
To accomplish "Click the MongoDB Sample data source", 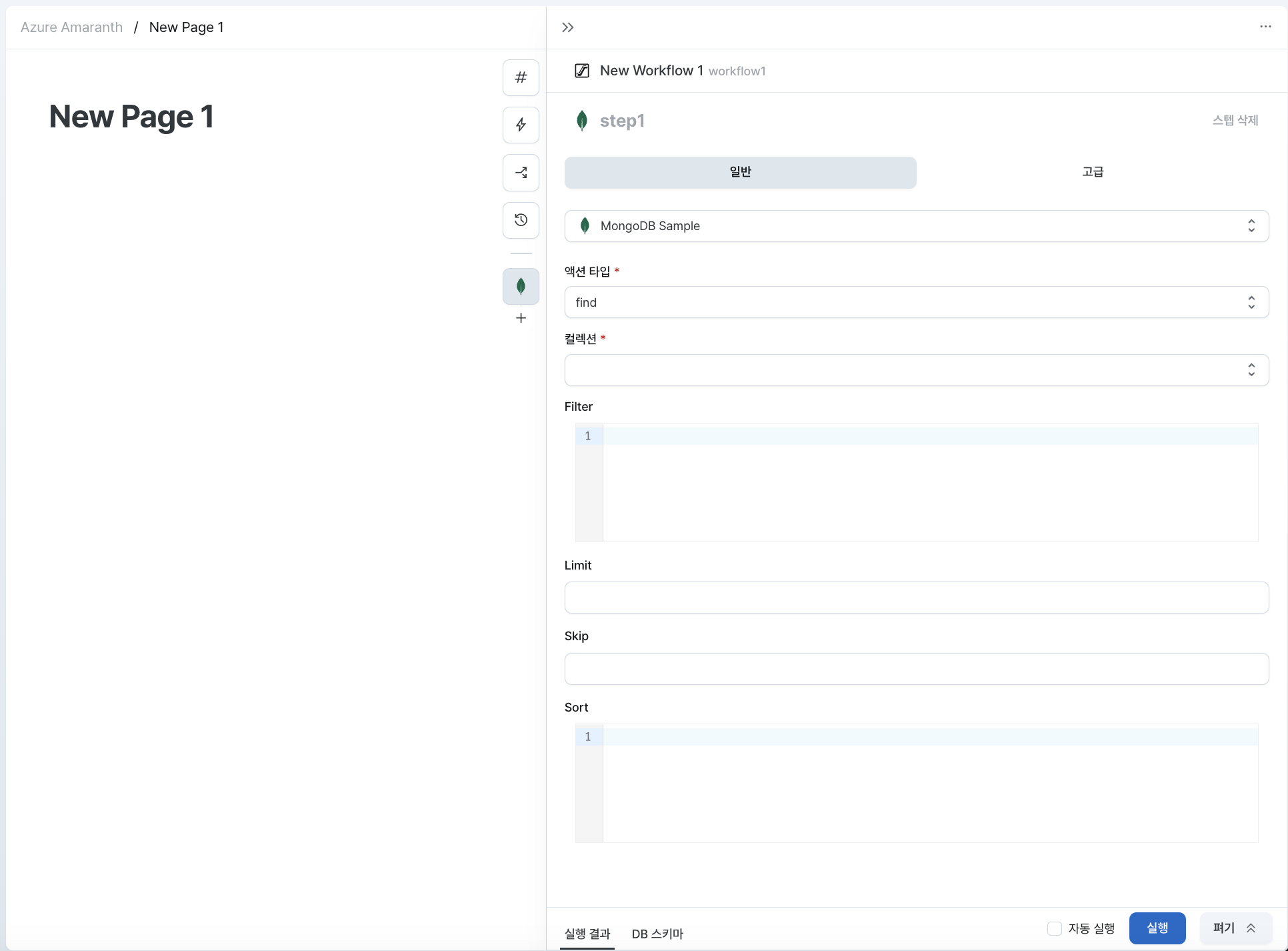I will (x=915, y=226).
